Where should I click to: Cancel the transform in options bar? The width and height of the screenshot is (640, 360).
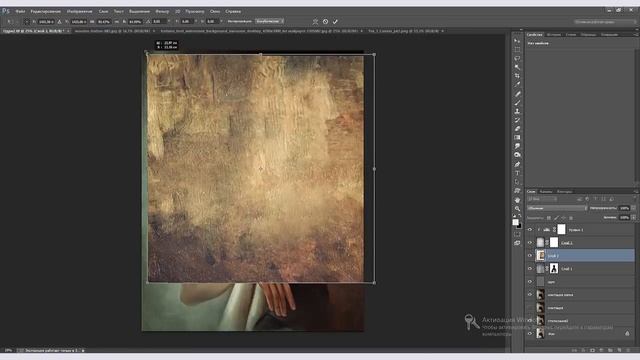pyautogui.click(x=325, y=21)
